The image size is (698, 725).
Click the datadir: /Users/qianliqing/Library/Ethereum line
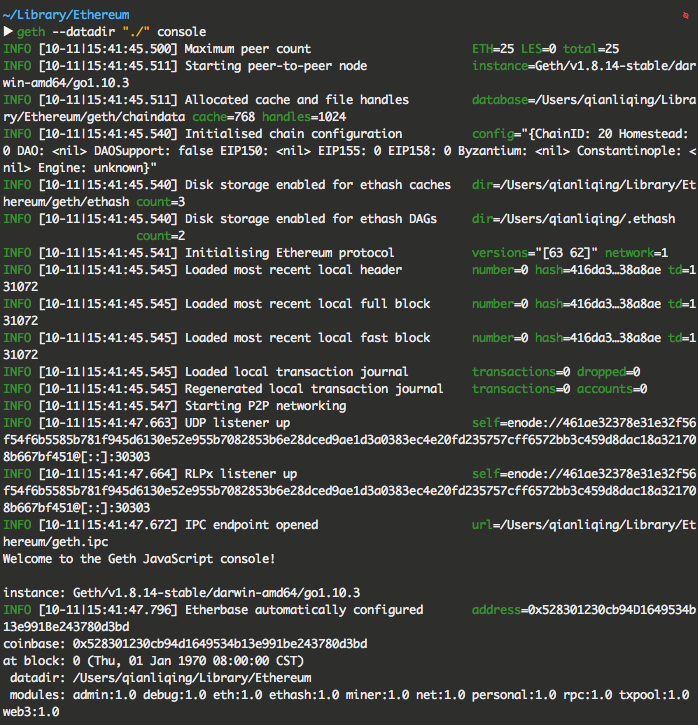point(160,678)
